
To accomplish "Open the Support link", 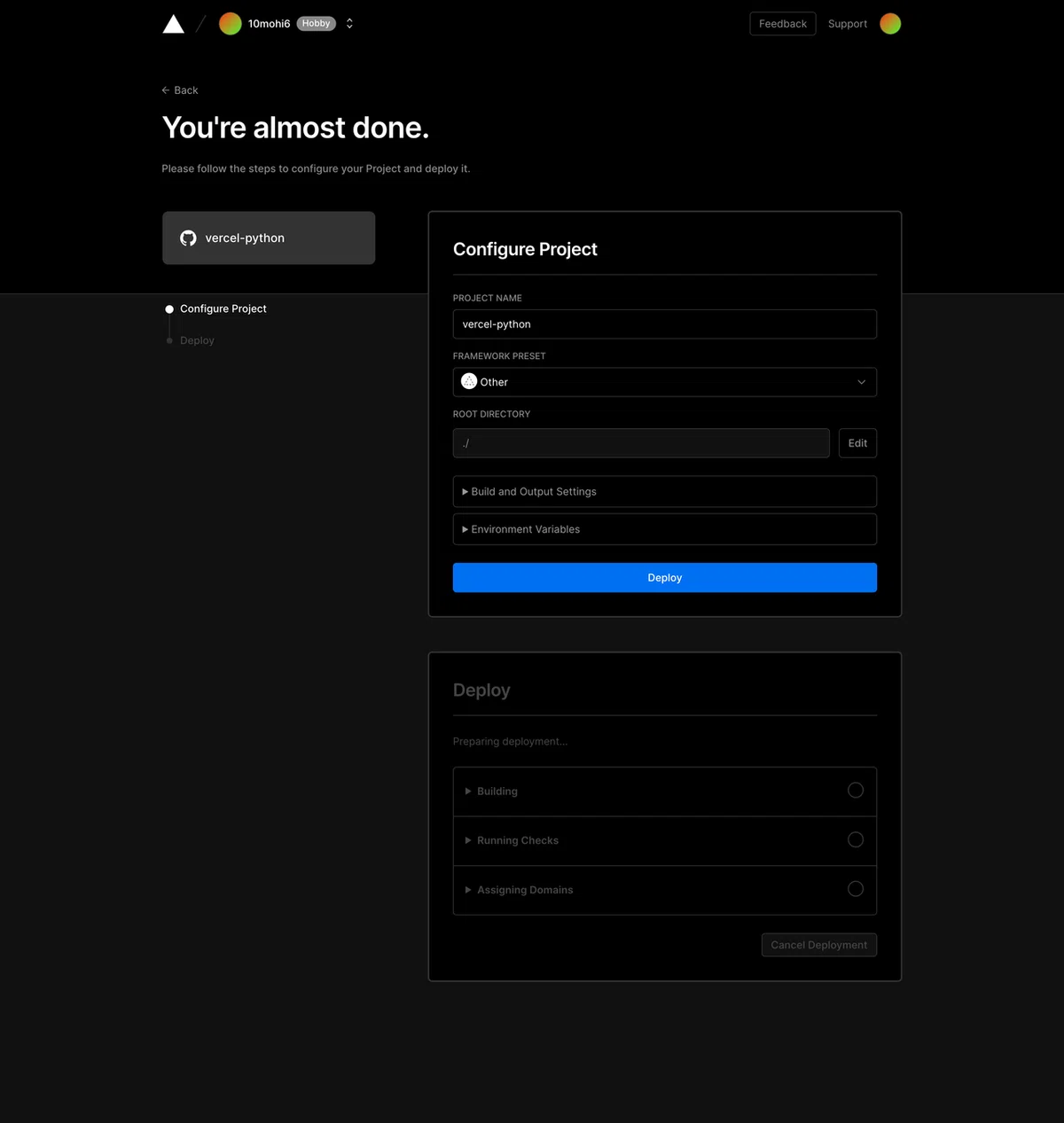I will pyautogui.click(x=848, y=24).
